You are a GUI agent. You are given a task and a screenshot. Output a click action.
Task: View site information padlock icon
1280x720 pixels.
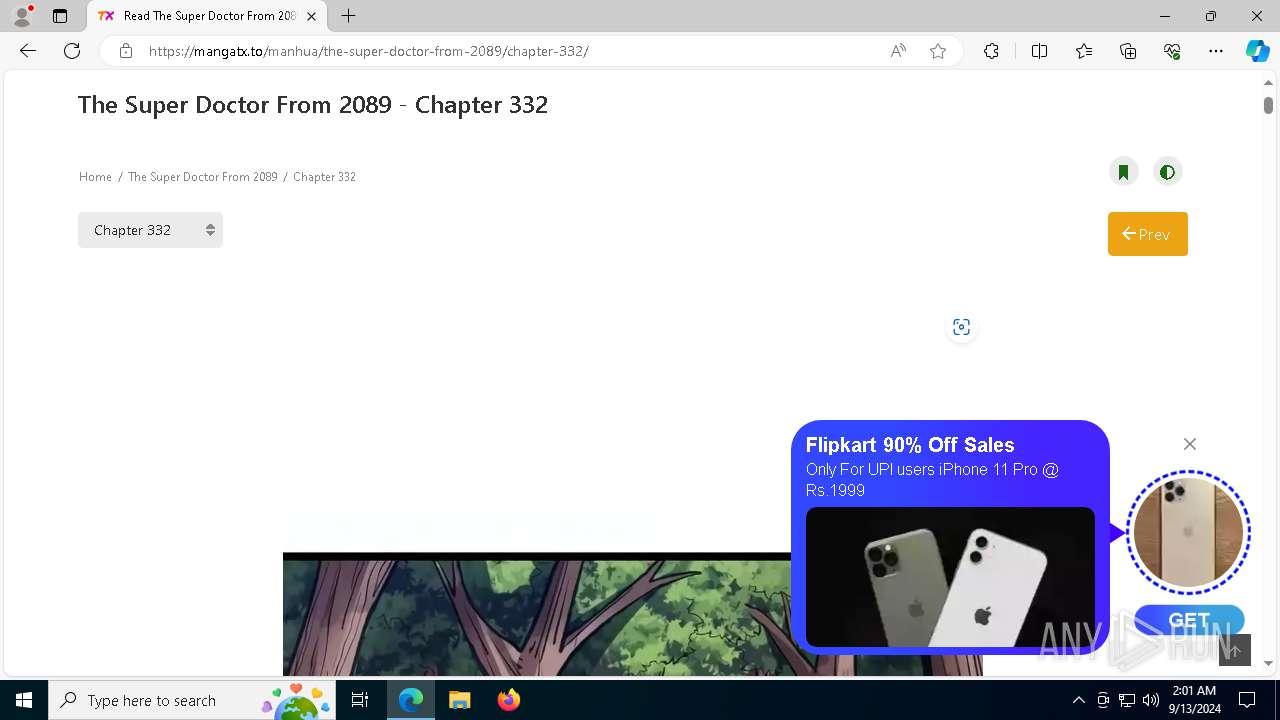[x=126, y=51]
